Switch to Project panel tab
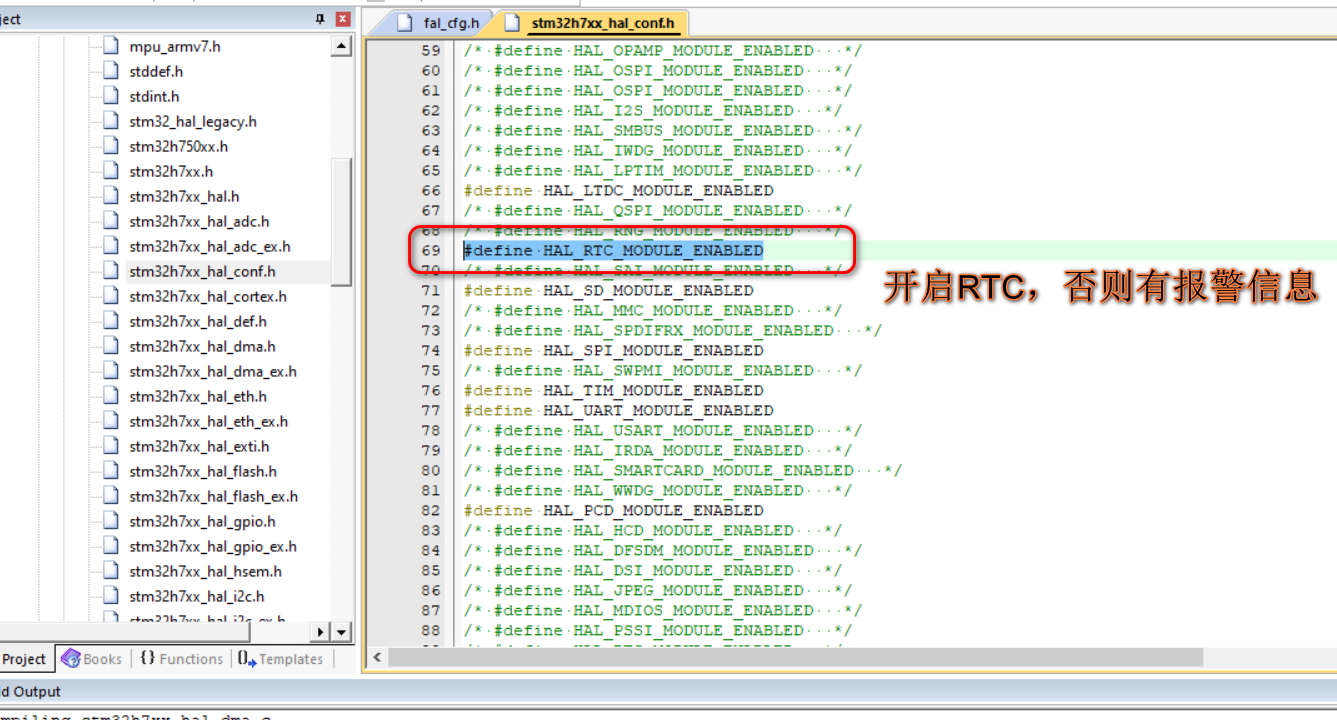 pyautogui.click(x=26, y=659)
